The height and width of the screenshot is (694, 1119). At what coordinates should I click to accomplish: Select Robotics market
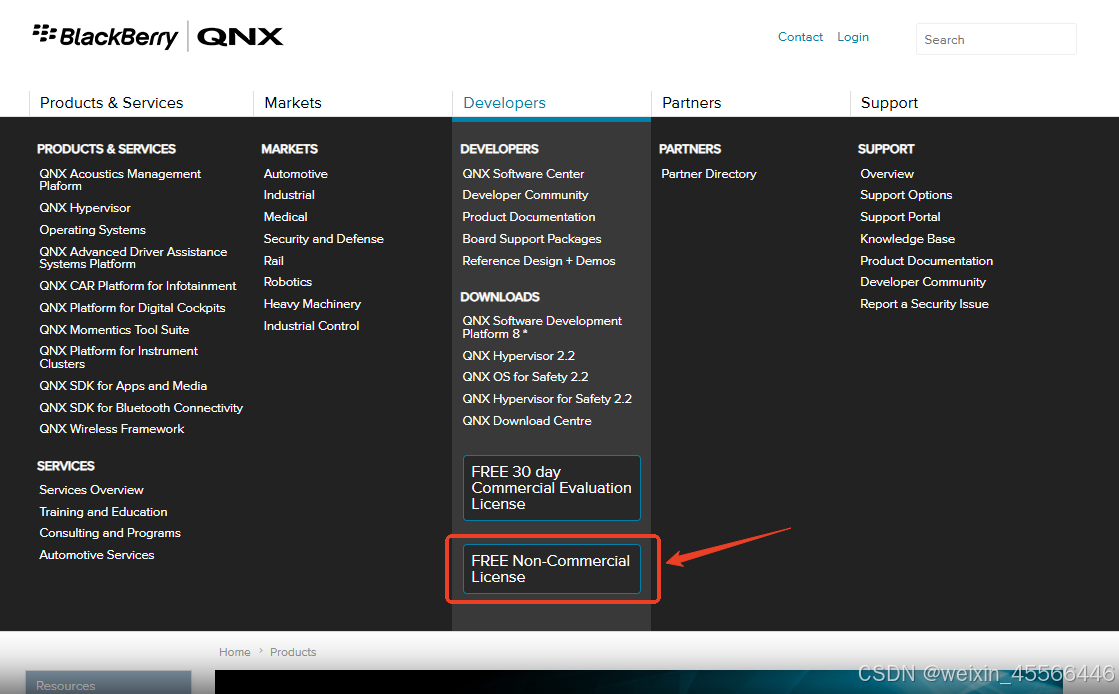(288, 281)
